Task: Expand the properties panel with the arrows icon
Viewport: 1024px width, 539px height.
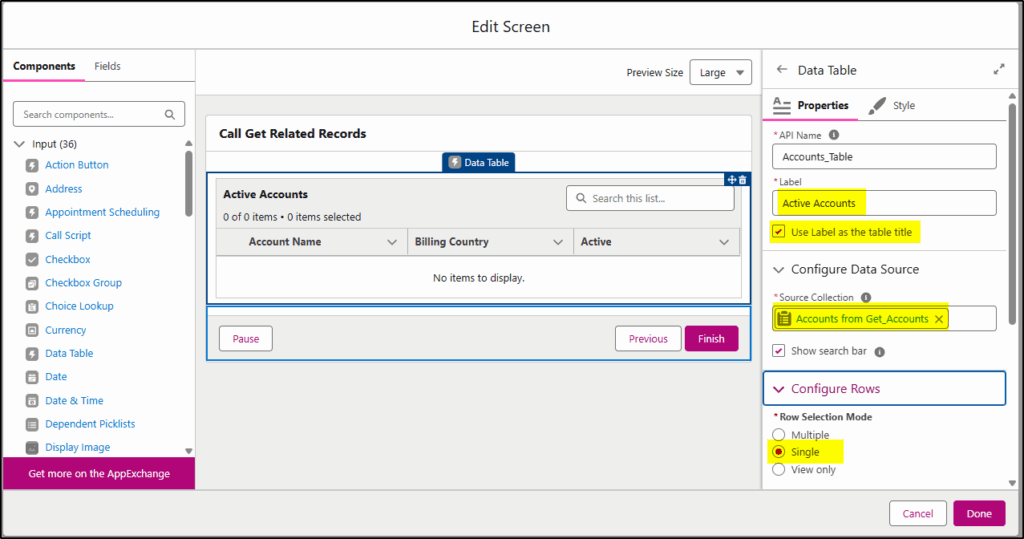Action: pyautogui.click(x=999, y=69)
